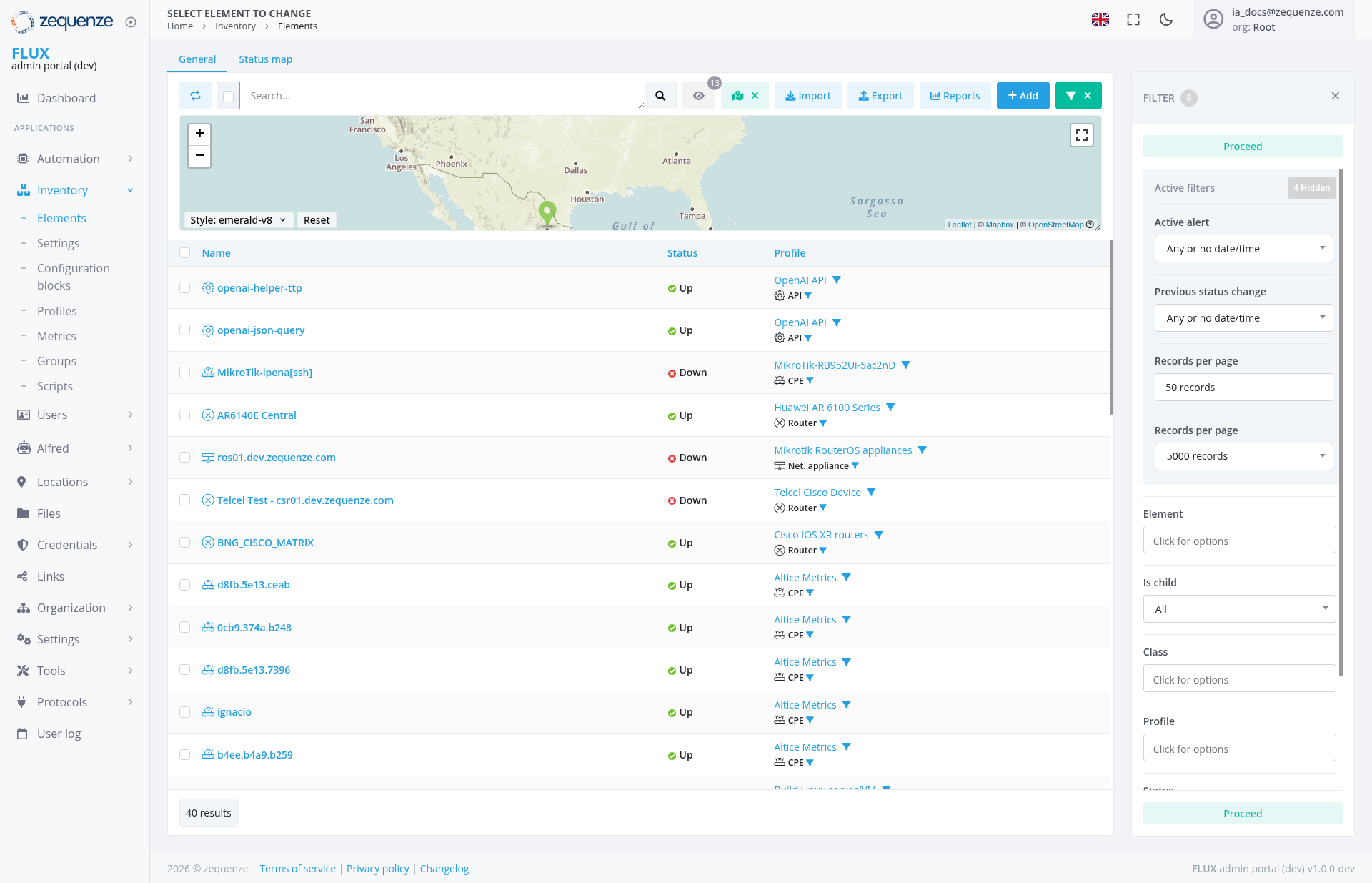Click the filter panel vertical scrollbar

1341,422
